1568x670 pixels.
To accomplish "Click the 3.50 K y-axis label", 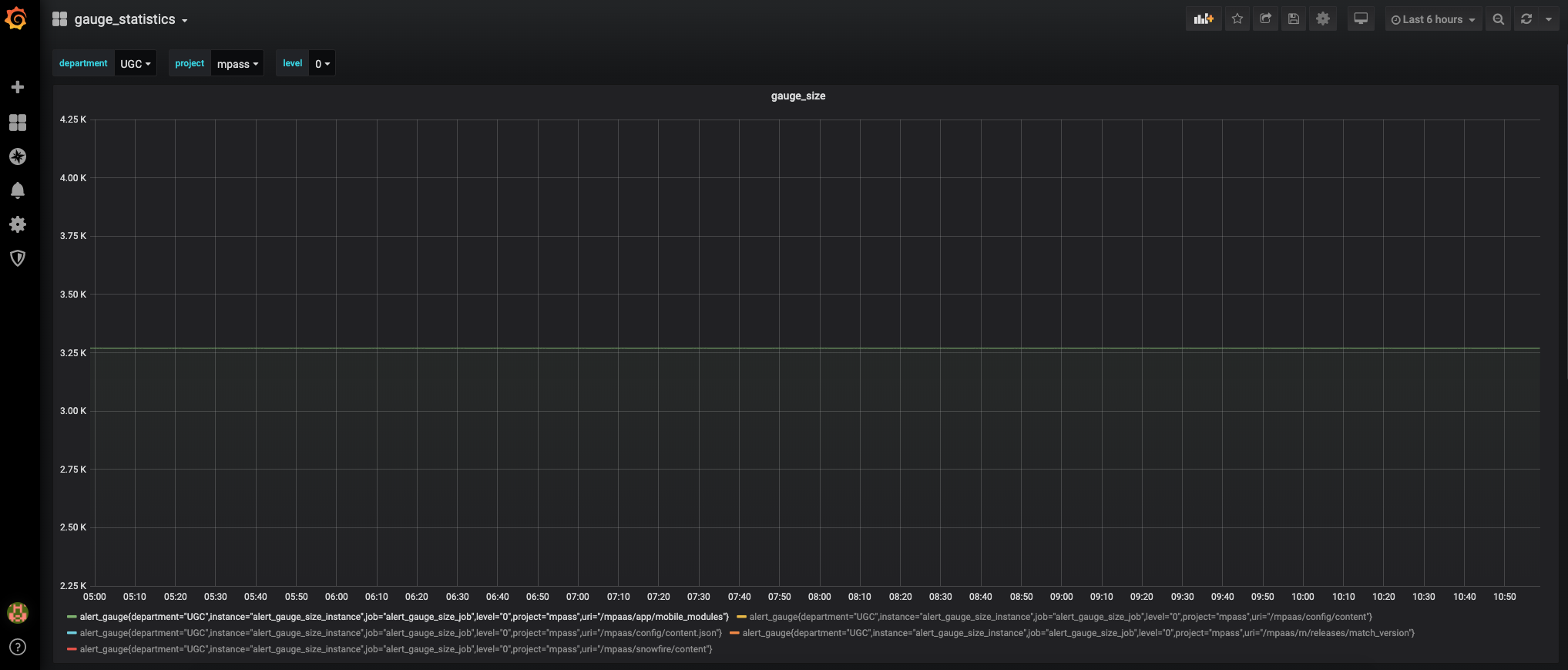I will [x=73, y=295].
